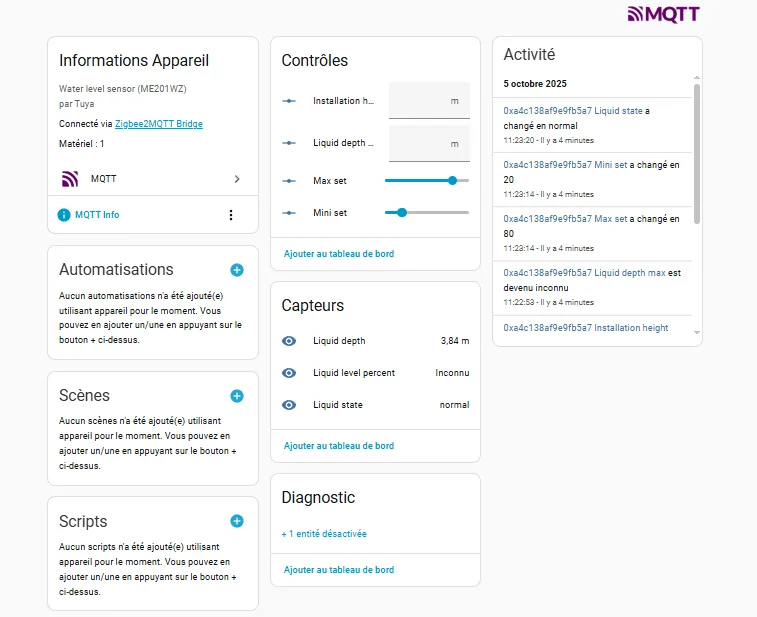
Task: Click the Activité panel scrollbar
Action: (697, 155)
